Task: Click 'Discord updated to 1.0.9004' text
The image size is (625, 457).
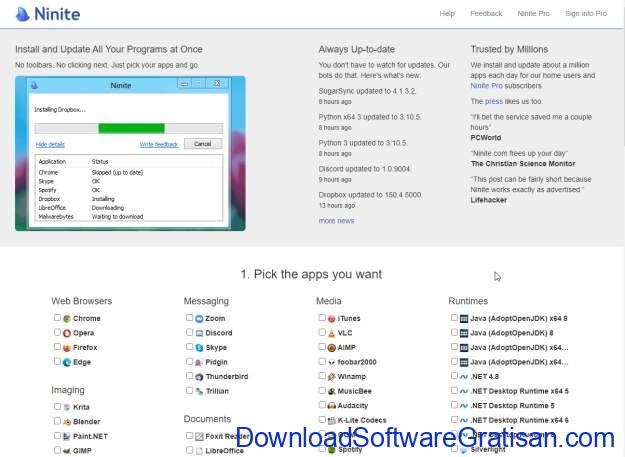Action: (364, 169)
